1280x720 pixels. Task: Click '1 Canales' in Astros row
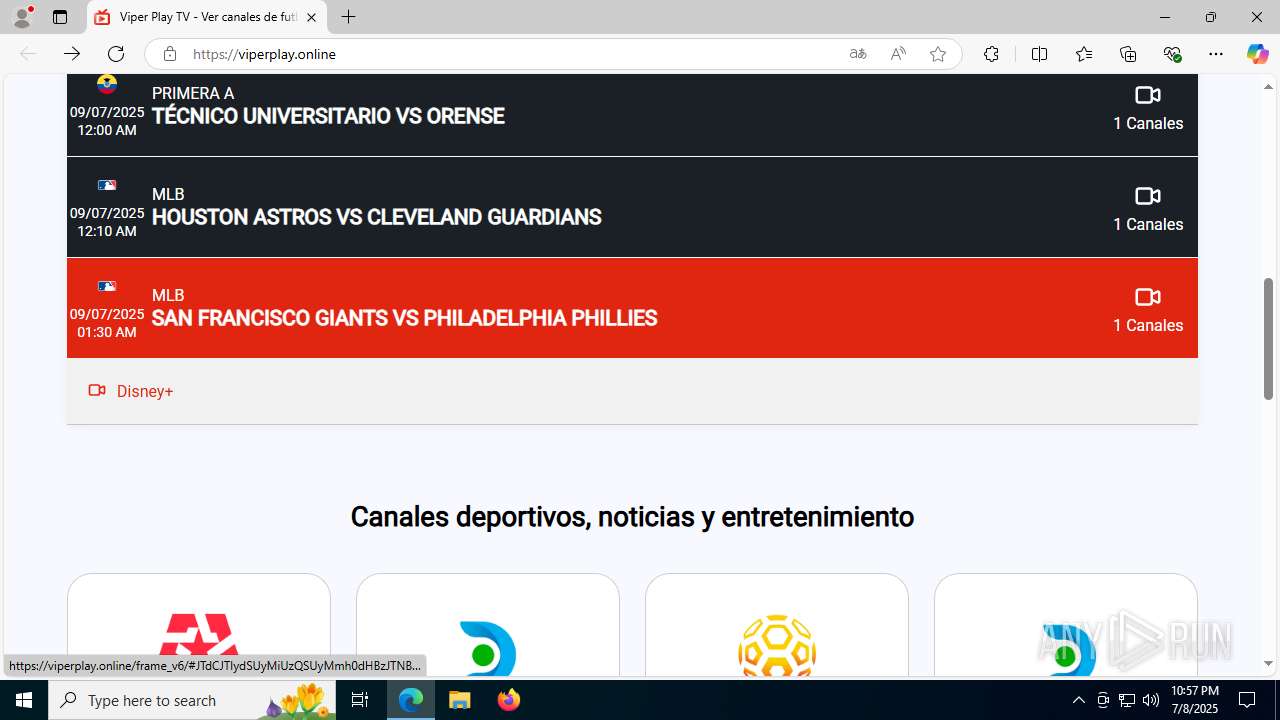[x=1148, y=224]
